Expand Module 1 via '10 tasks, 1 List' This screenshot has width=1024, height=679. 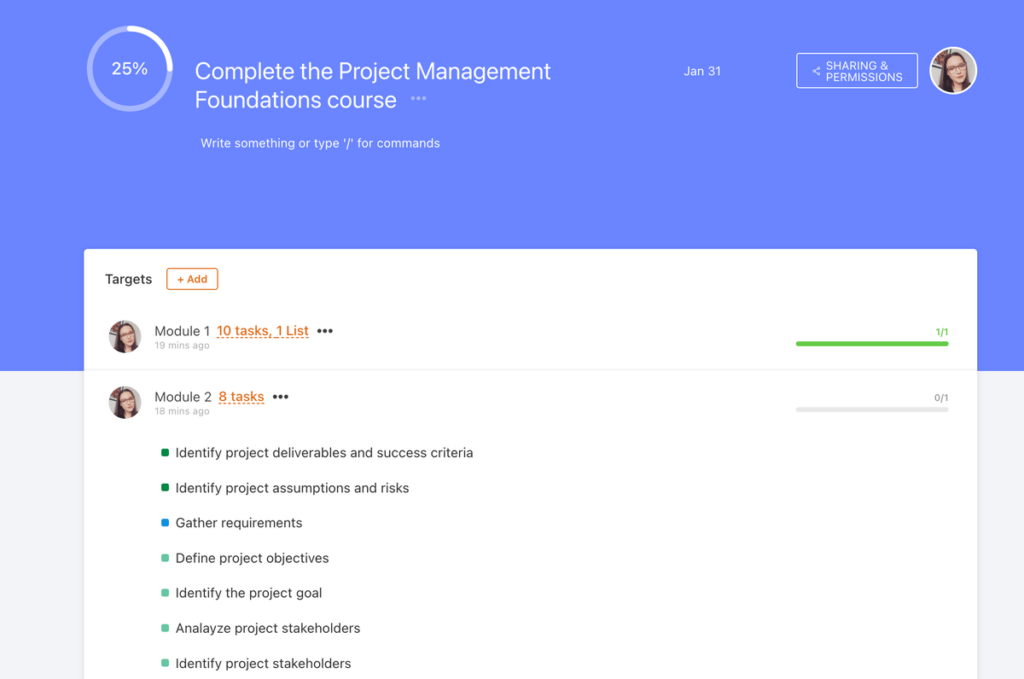click(261, 331)
